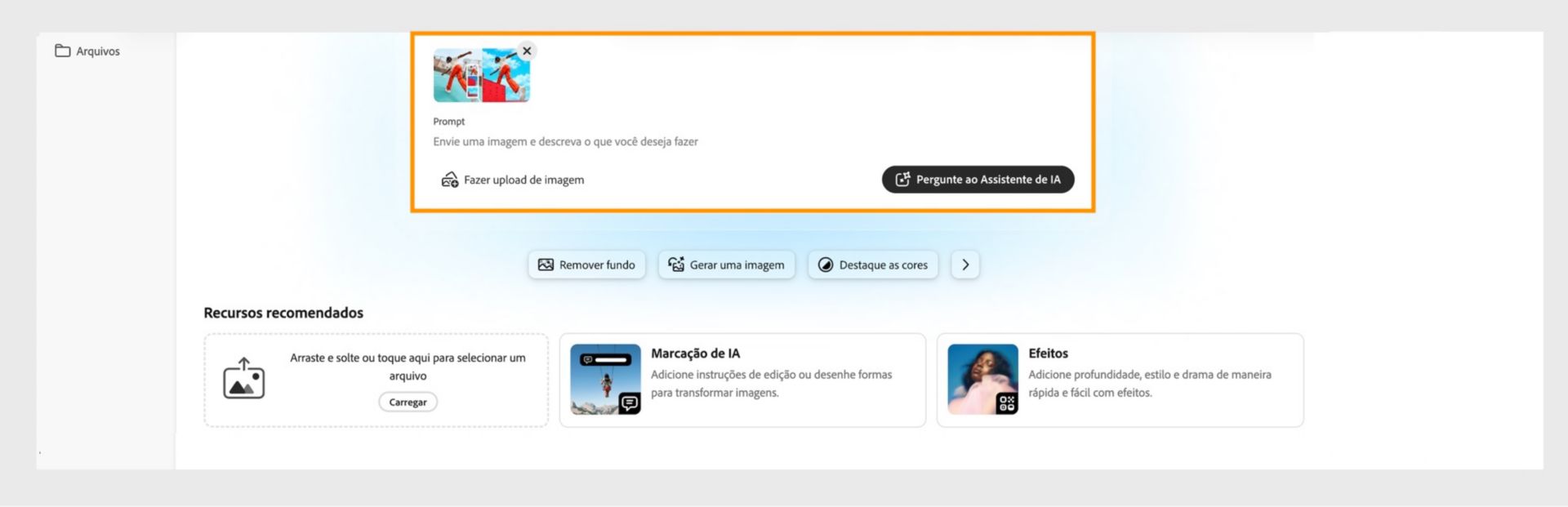Open the Marcação de IA card title
The width and height of the screenshot is (1568, 507).
[695, 354]
